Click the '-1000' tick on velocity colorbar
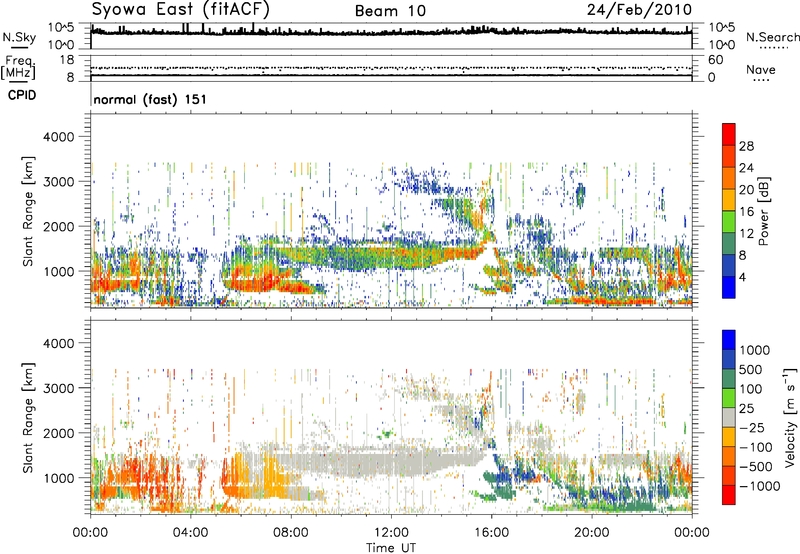 [760, 486]
